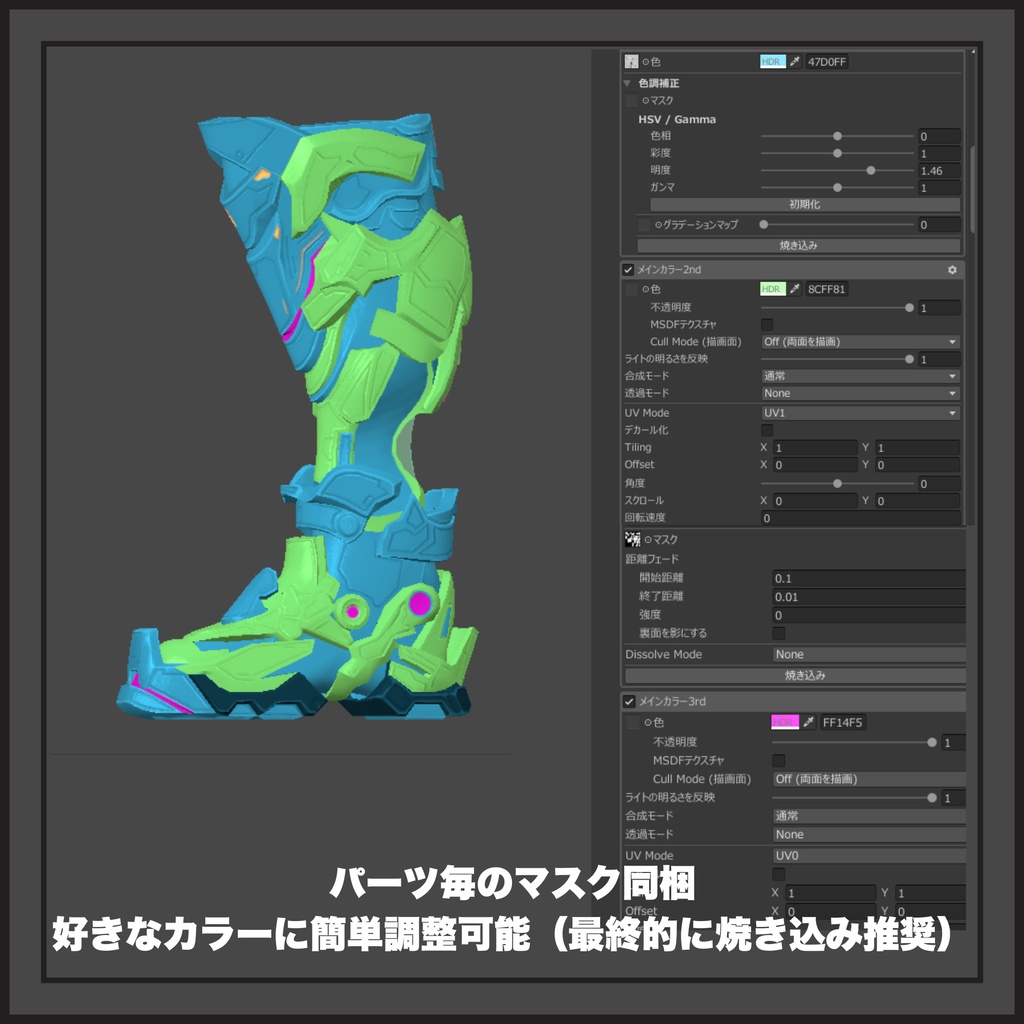Viewport: 1024px width, 1024px height.
Task: Click the checkered mask texture thumbnail
Action: tap(631, 540)
